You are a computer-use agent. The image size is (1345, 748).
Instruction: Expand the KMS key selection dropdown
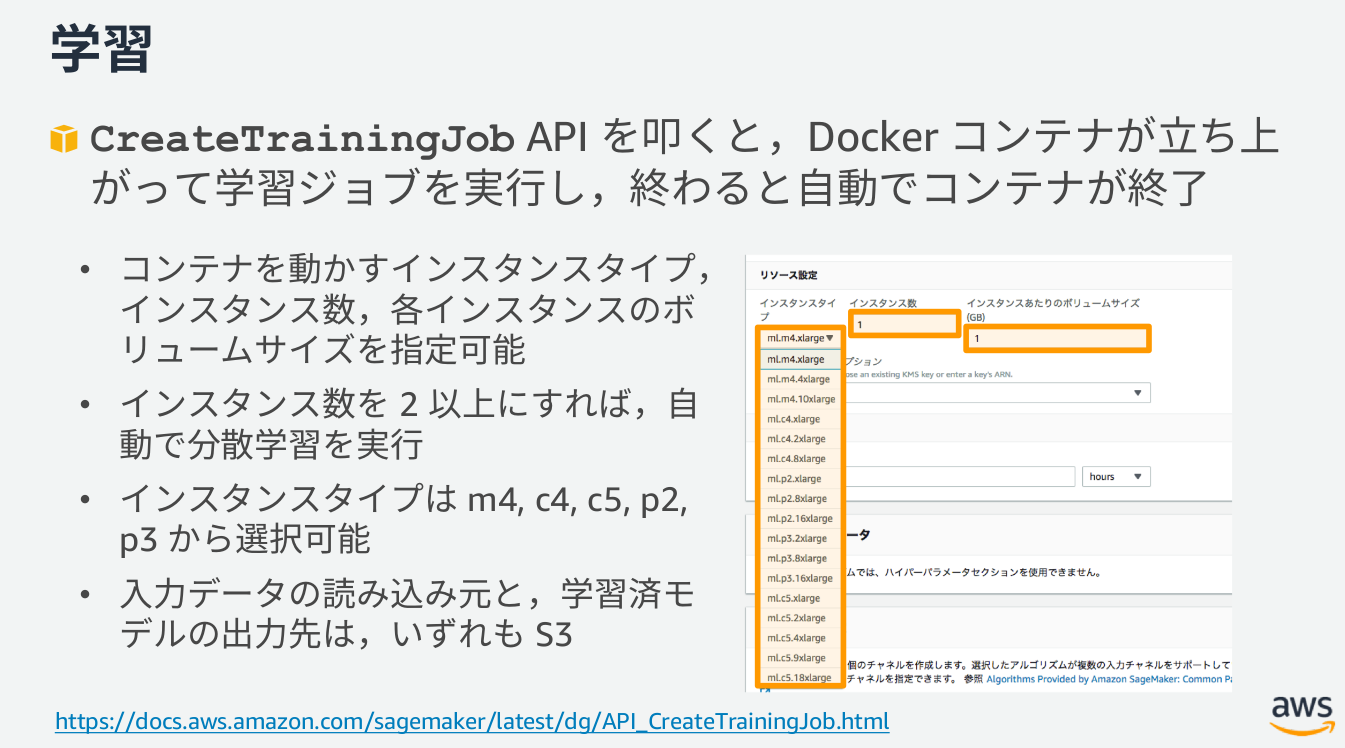pyautogui.click(x=998, y=393)
